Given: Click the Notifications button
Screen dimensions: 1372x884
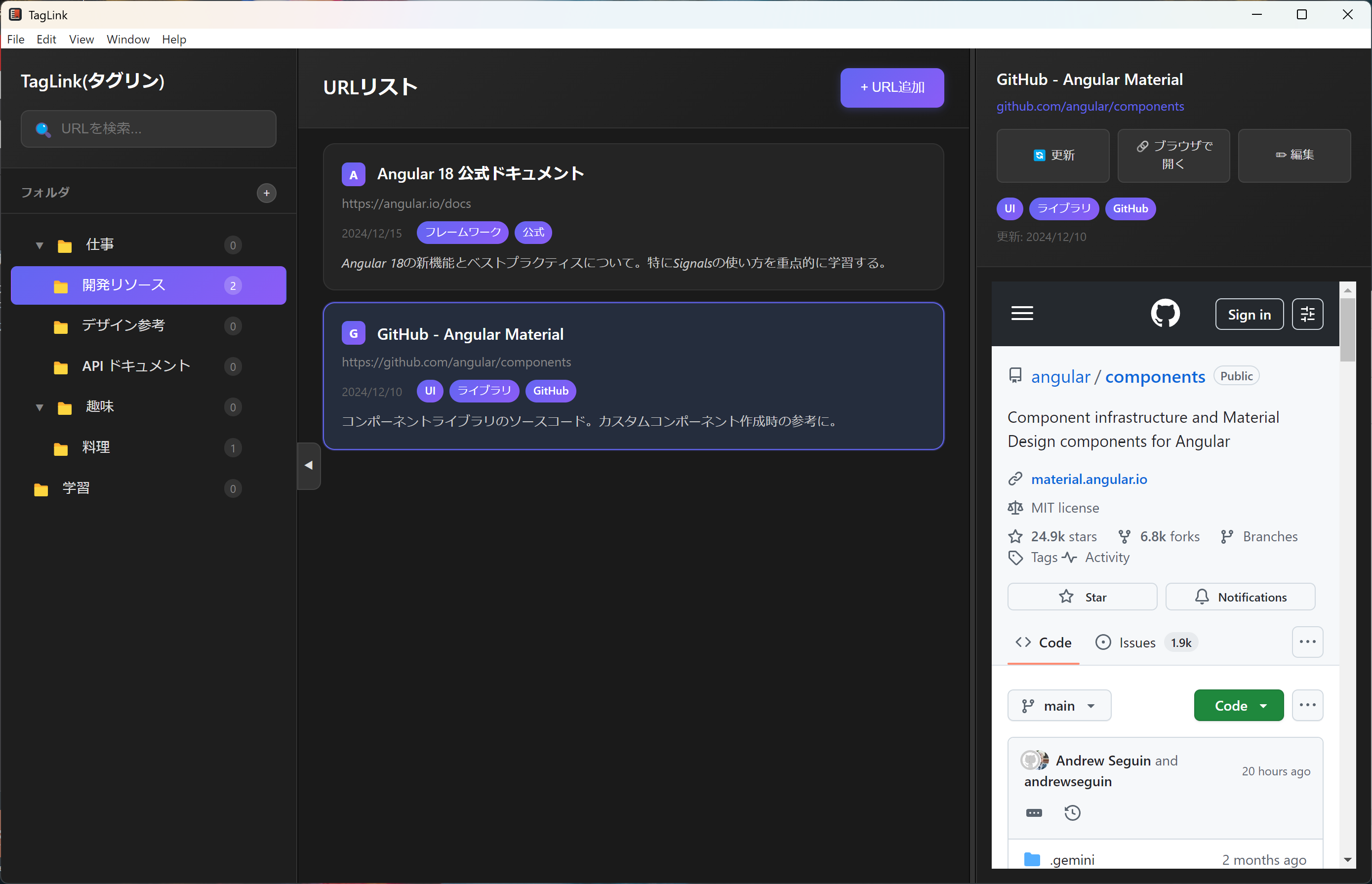Looking at the screenshot, I should click(1240, 597).
